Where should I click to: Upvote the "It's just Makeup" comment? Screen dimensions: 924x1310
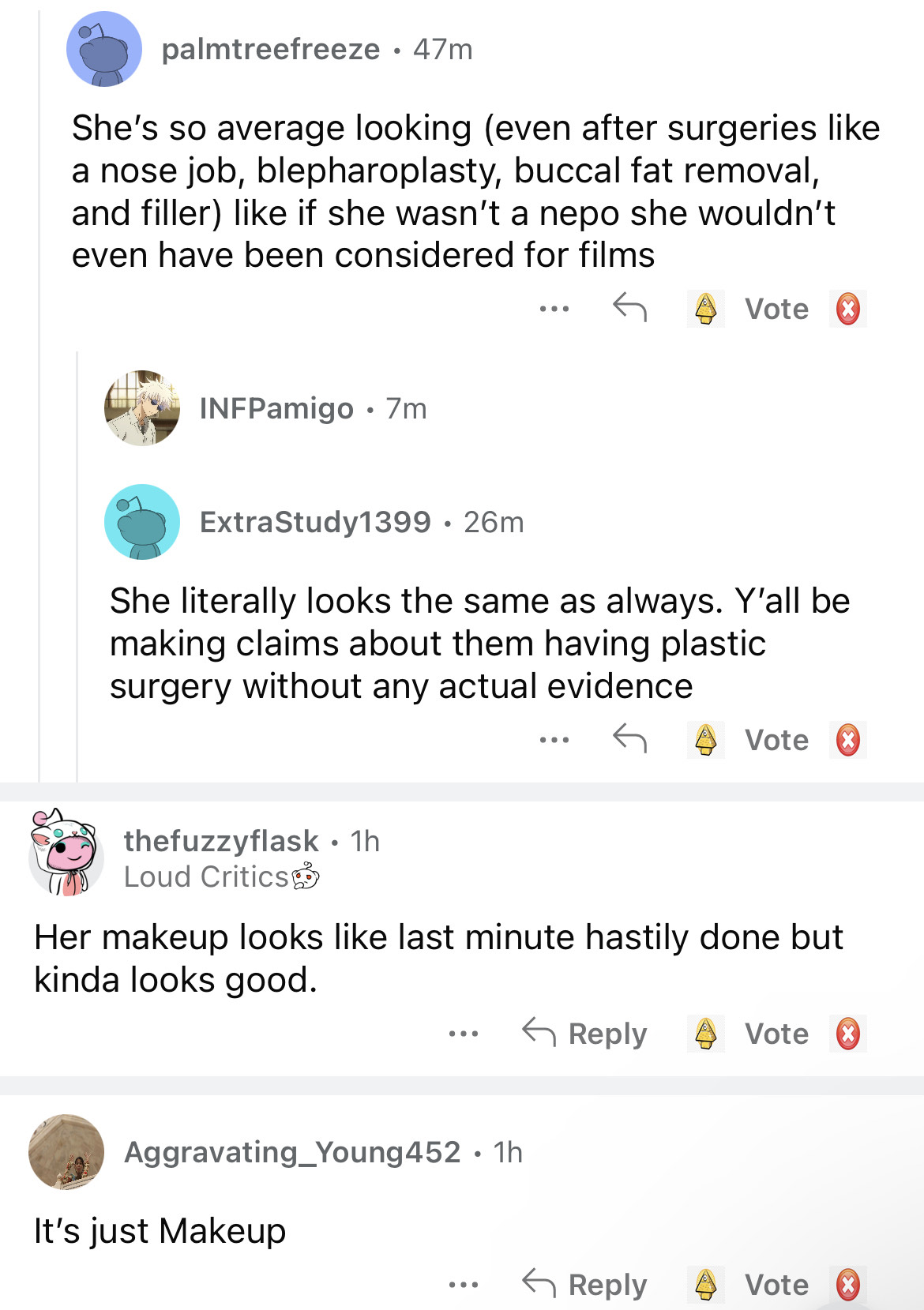coord(705,1285)
